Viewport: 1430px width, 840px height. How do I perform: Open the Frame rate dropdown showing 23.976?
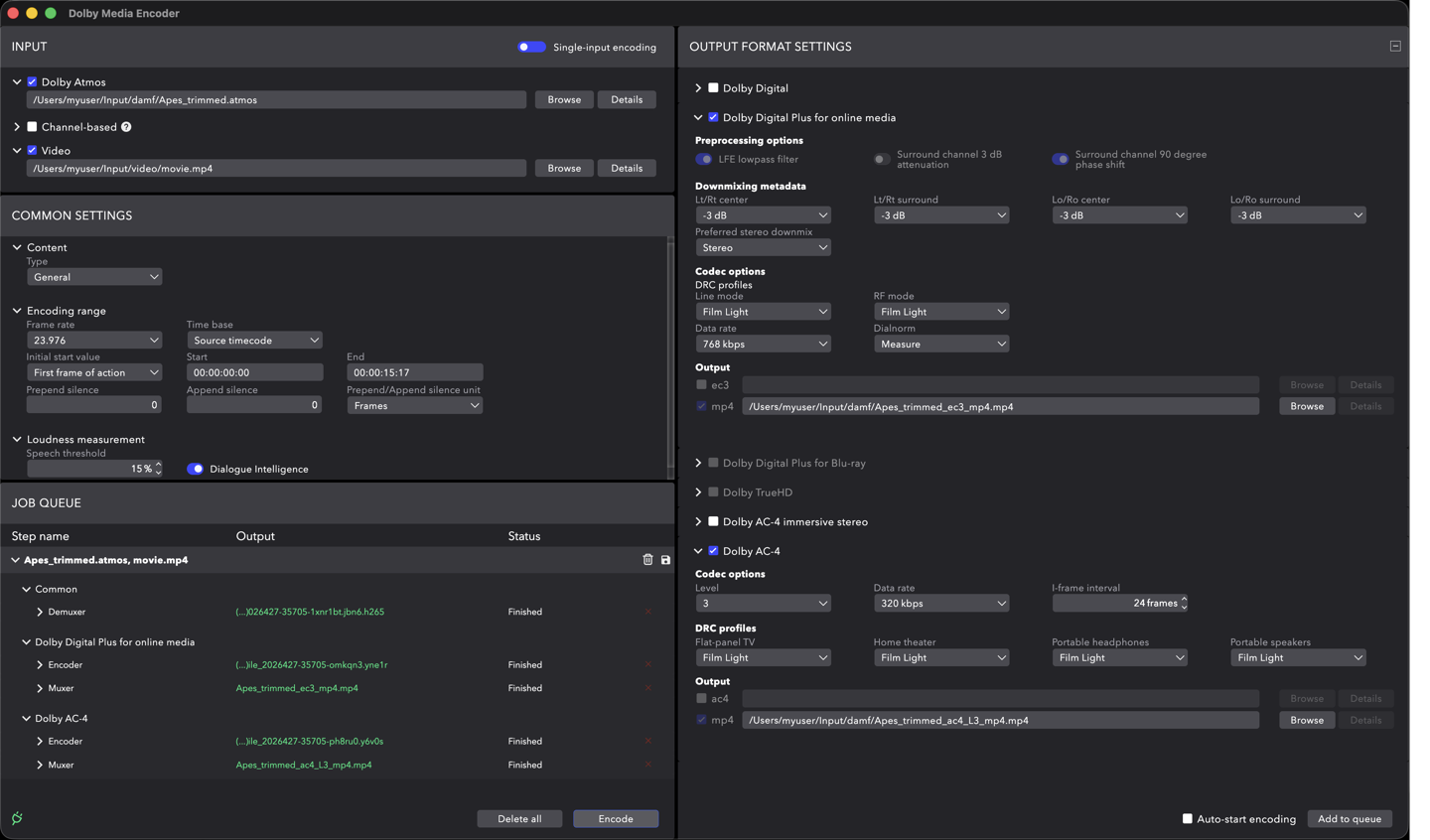tap(94, 340)
